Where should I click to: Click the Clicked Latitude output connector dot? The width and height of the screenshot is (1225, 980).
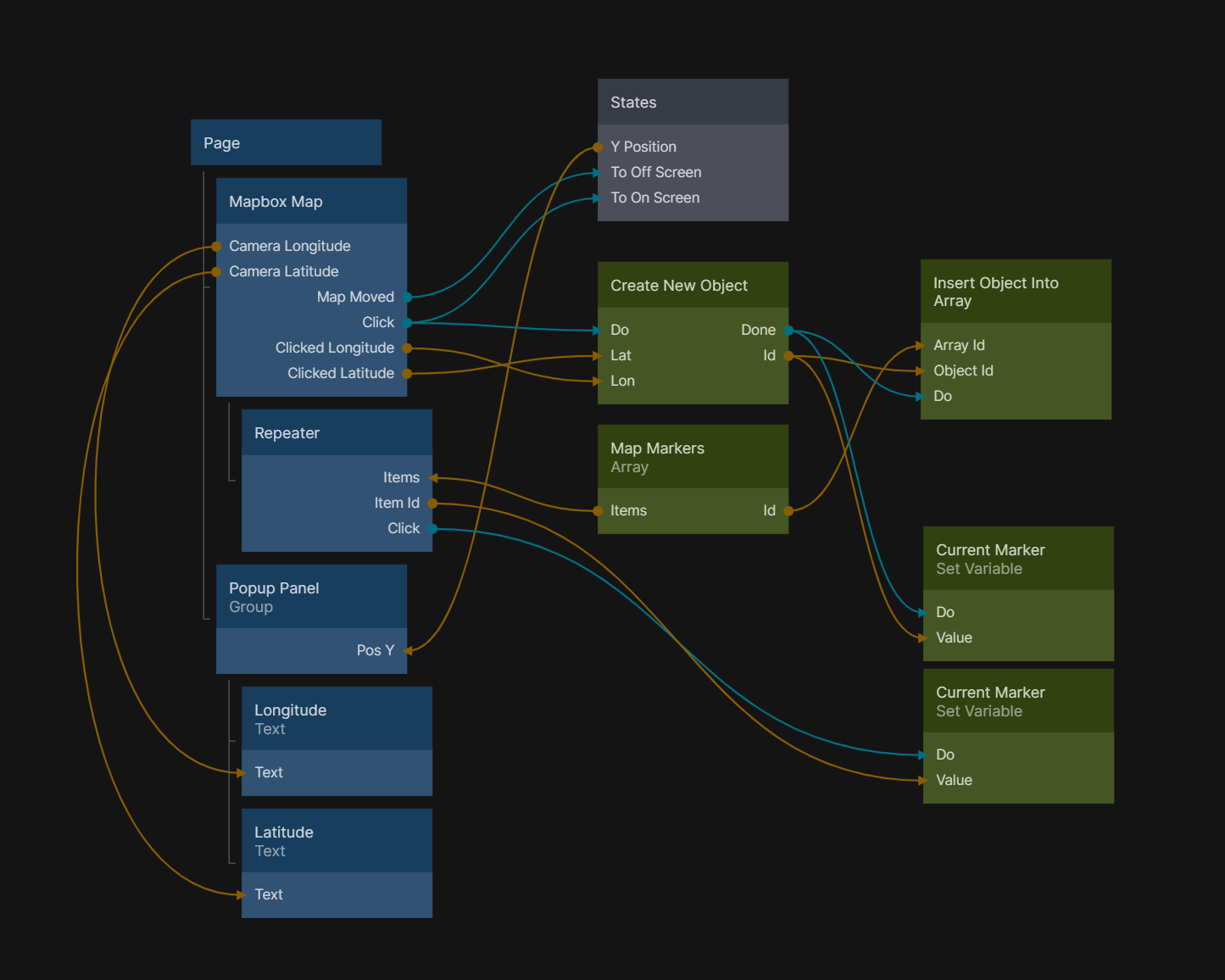[x=408, y=374]
